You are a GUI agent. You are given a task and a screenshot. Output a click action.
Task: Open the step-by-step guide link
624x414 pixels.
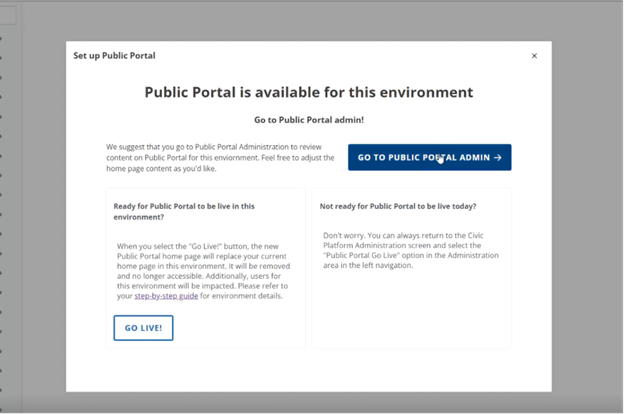click(166, 296)
